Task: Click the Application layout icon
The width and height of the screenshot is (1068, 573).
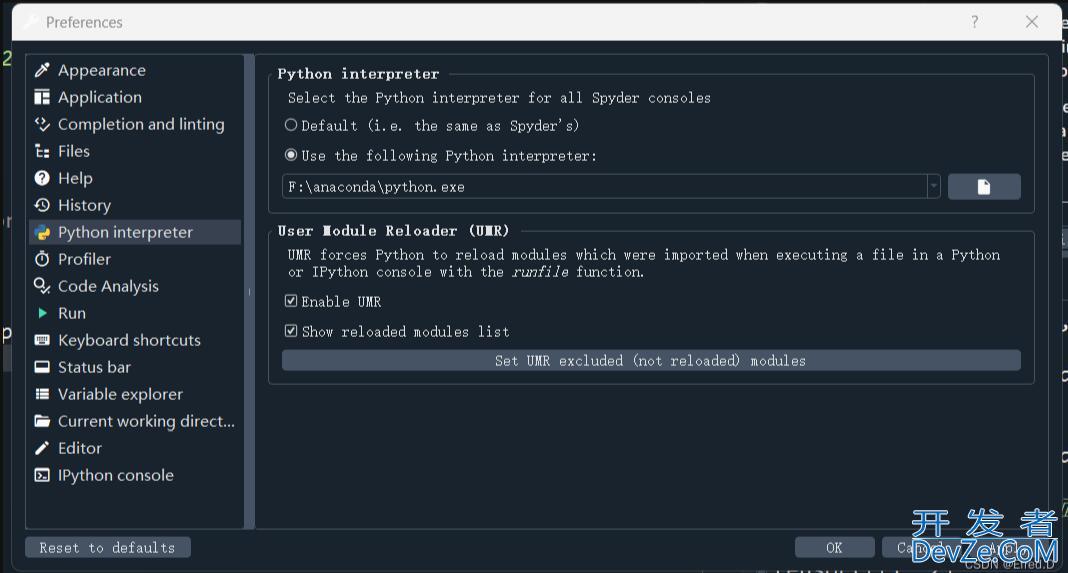Action: pos(42,97)
